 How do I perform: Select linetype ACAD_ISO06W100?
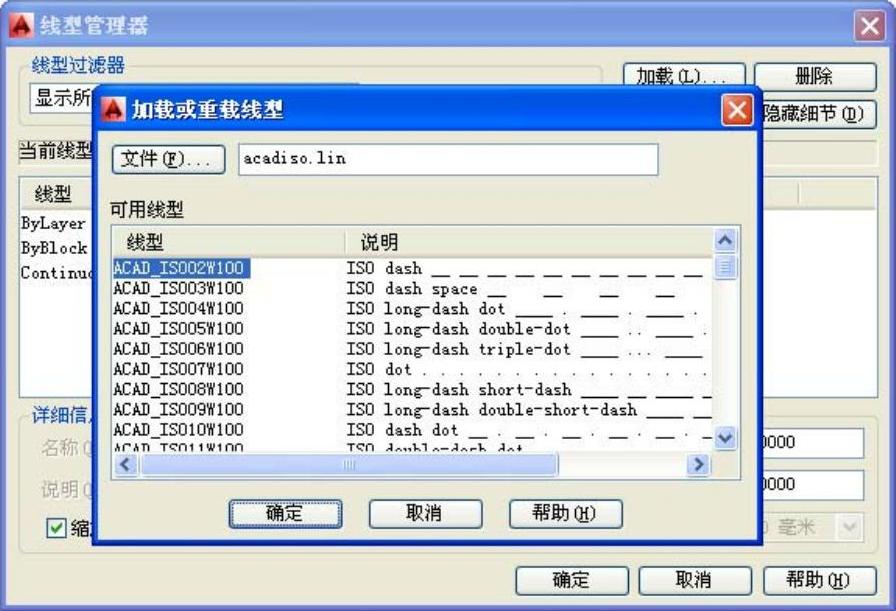178,349
